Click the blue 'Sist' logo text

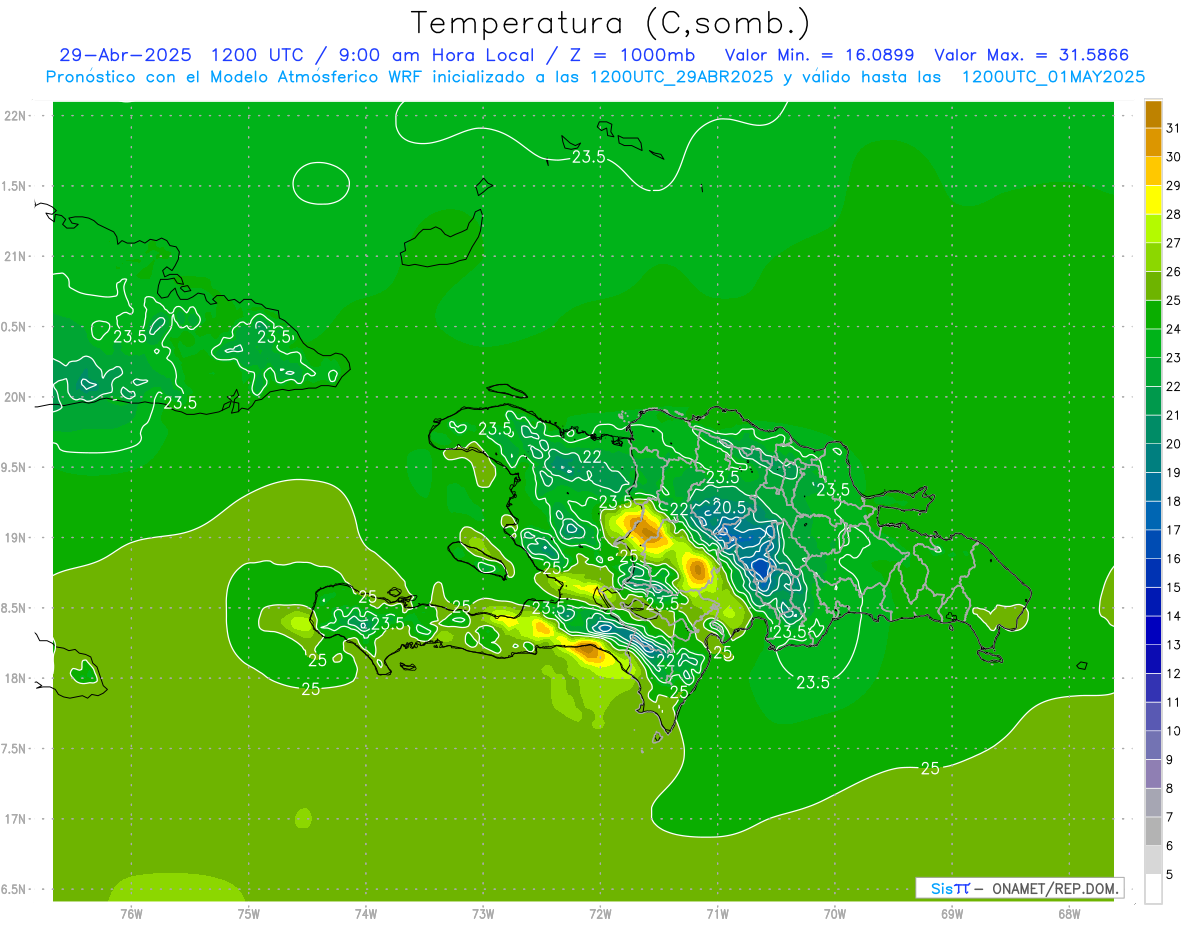(x=949, y=888)
